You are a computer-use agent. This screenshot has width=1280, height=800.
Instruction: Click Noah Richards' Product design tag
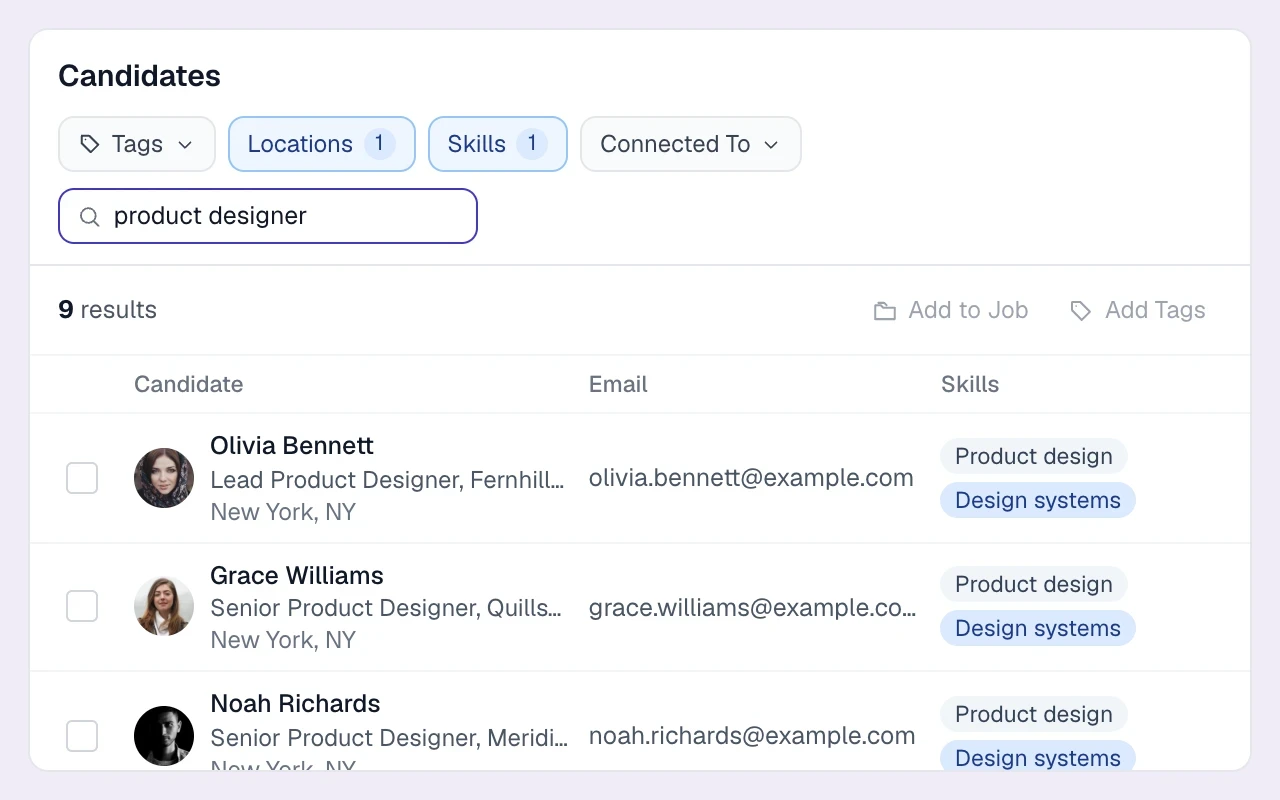click(x=1034, y=714)
